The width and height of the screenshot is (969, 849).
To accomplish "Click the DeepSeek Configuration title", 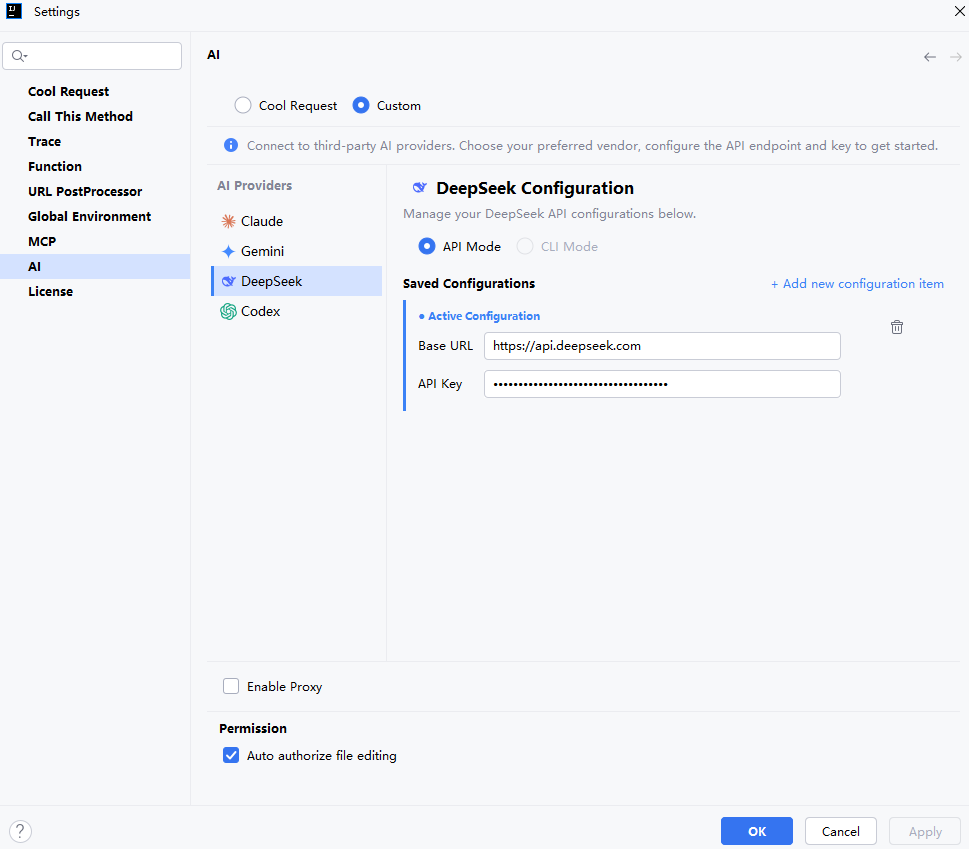I will (535, 188).
